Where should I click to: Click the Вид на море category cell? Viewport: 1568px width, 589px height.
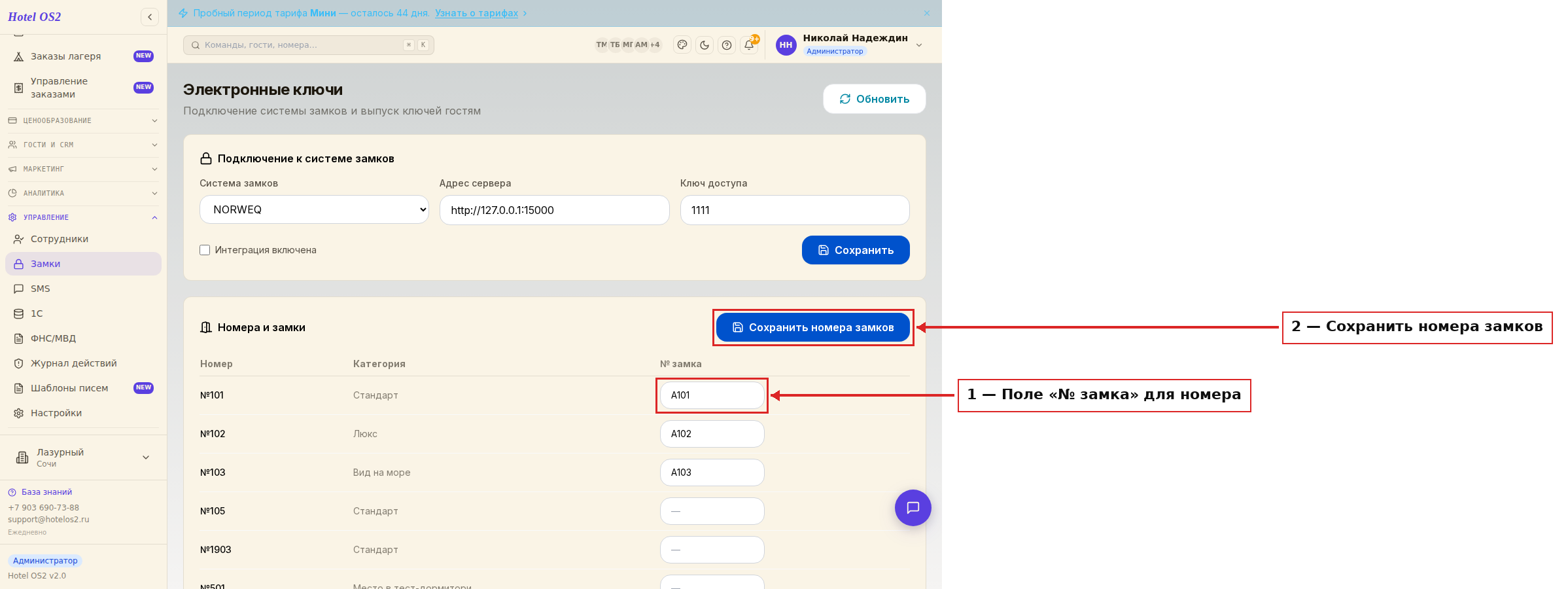pos(382,473)
